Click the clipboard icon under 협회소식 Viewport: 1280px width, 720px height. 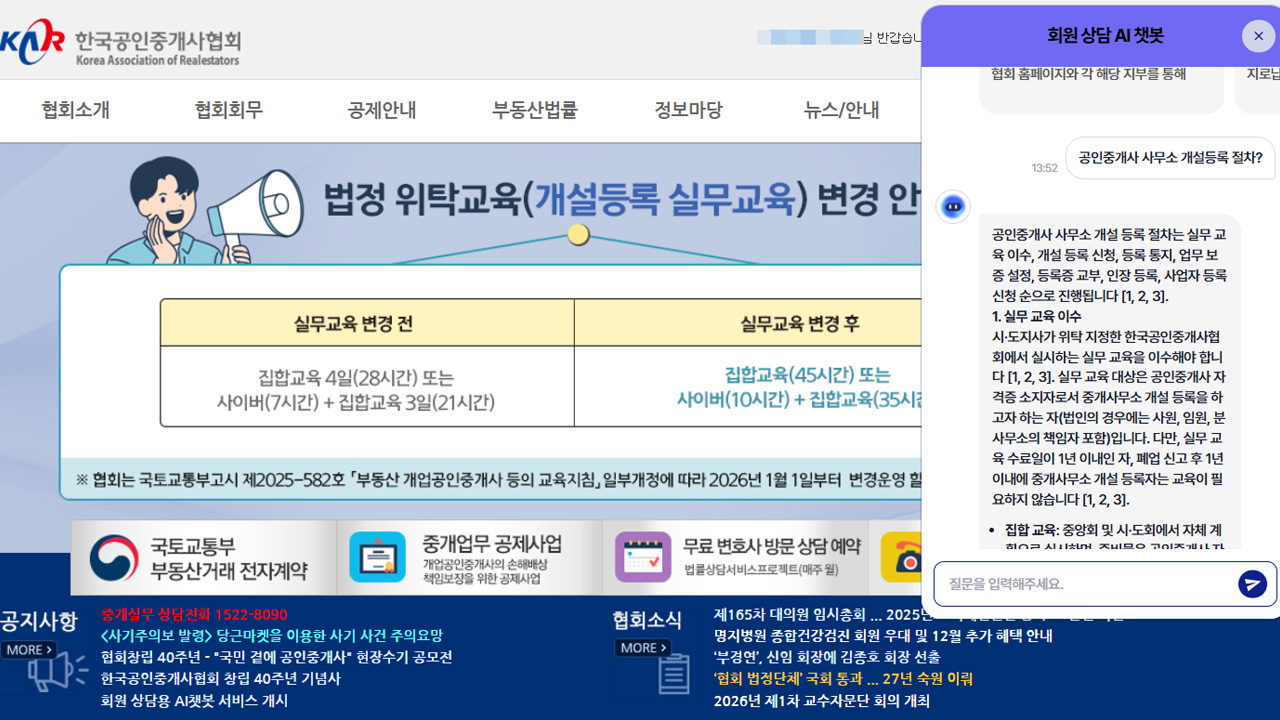click(674, 673)
